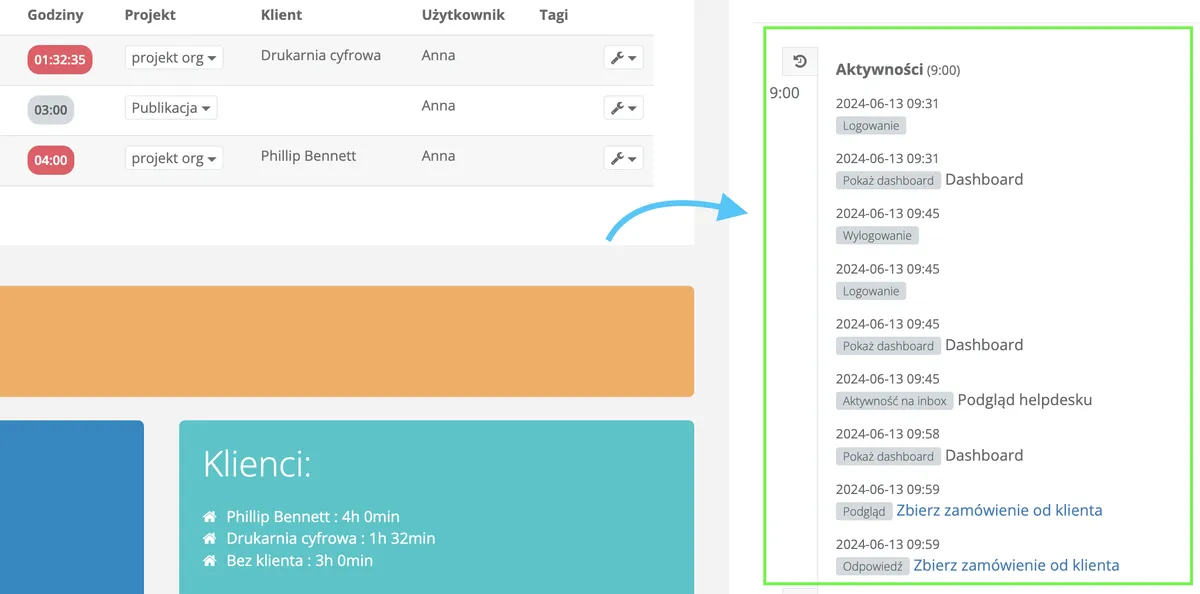Click the Podgląd helpdesku activity text
This screenshot has width=1200, height=594.
point(1024,400)
